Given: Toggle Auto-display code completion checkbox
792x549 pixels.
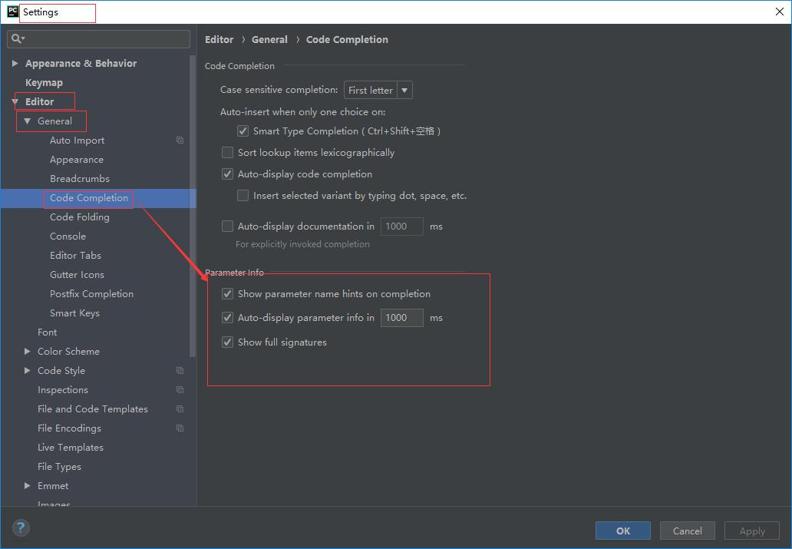Looking at the screenshot, I should point(227,174).
